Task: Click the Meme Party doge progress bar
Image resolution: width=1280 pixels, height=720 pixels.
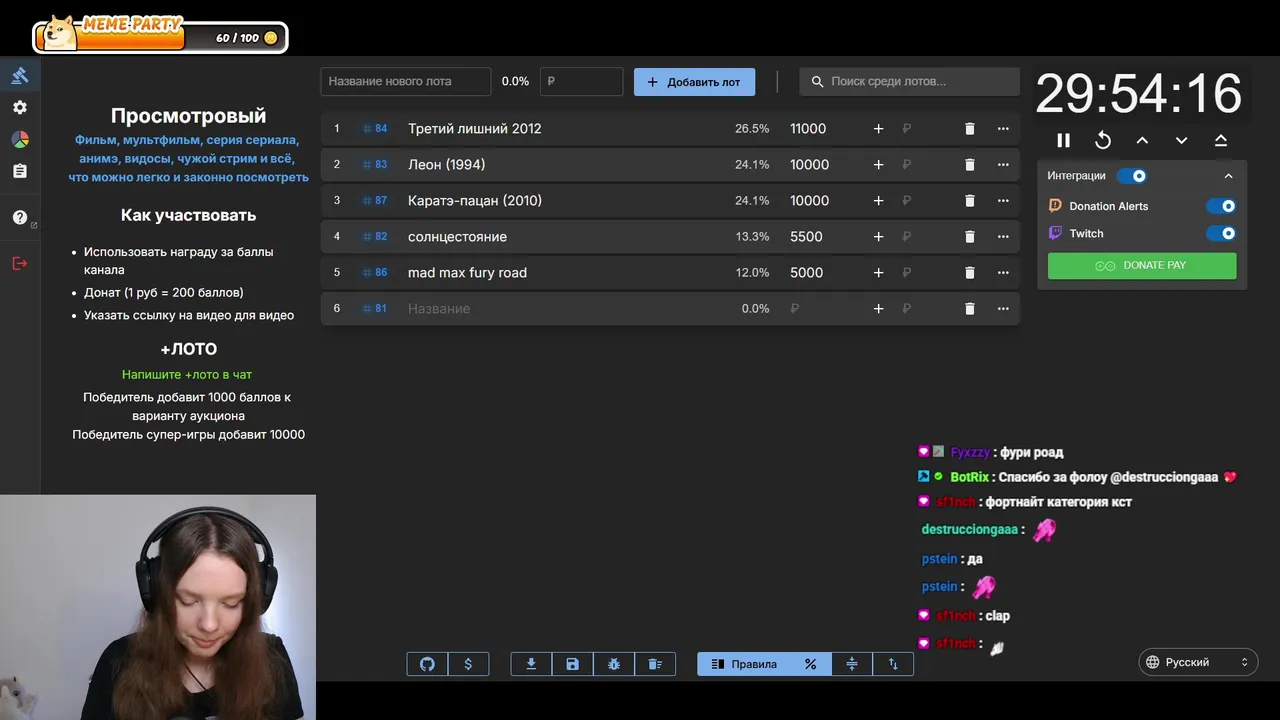Action: coord(160,37)
